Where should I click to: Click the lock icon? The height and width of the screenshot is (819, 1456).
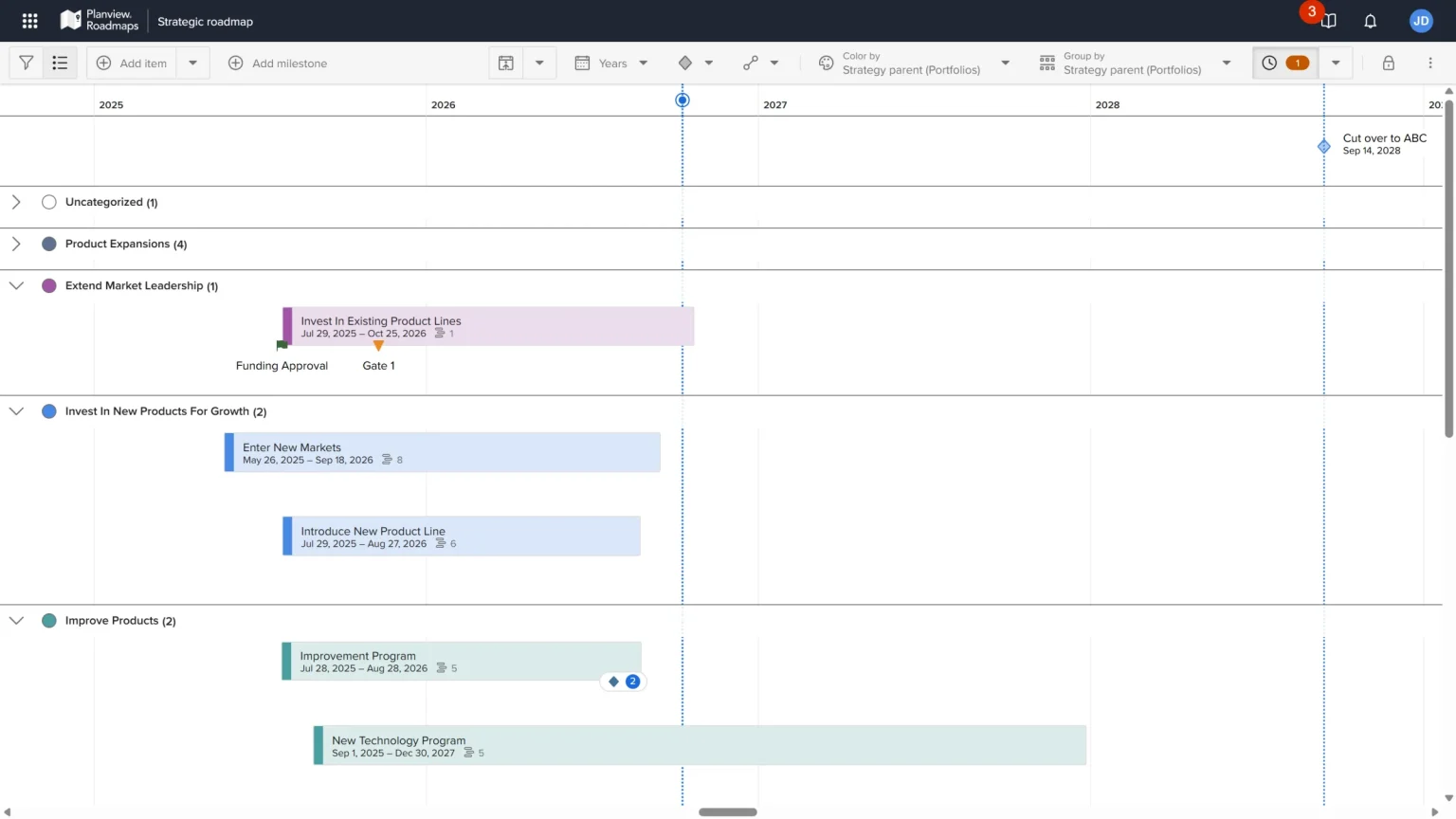(x=1389, y=63)
